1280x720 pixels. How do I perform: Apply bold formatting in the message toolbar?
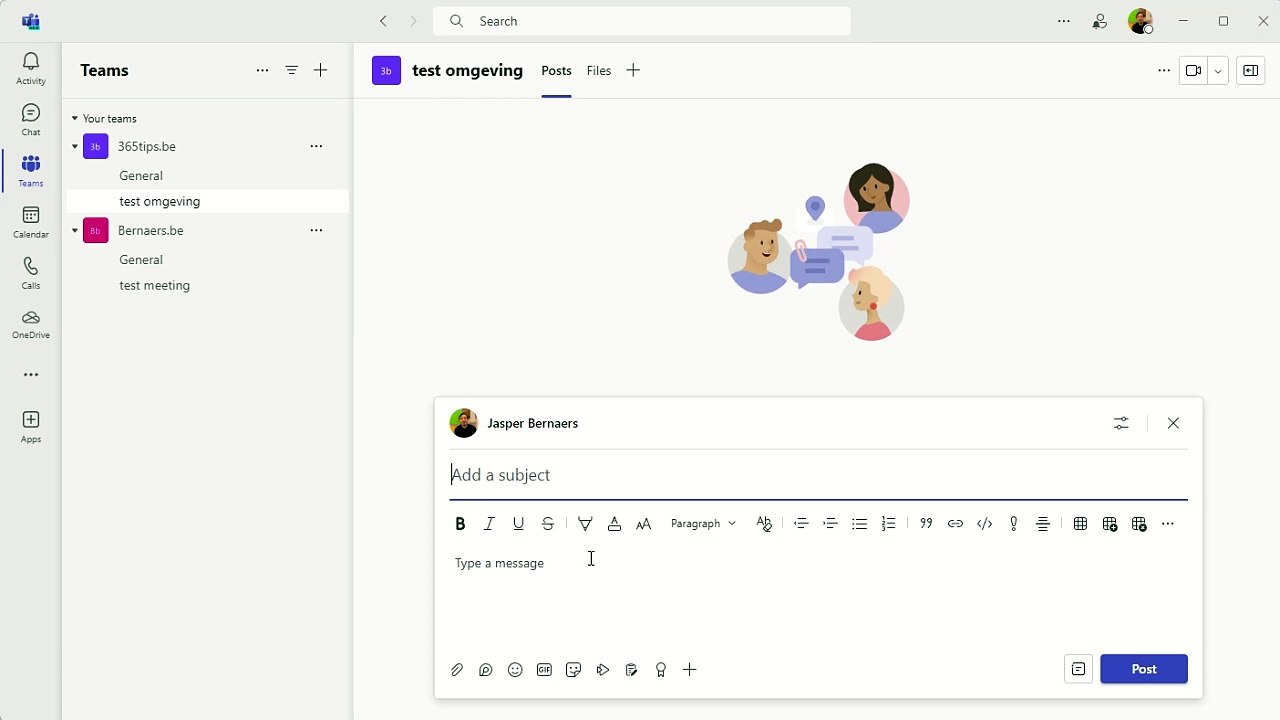pyautogui.click(x=460, y=523)
